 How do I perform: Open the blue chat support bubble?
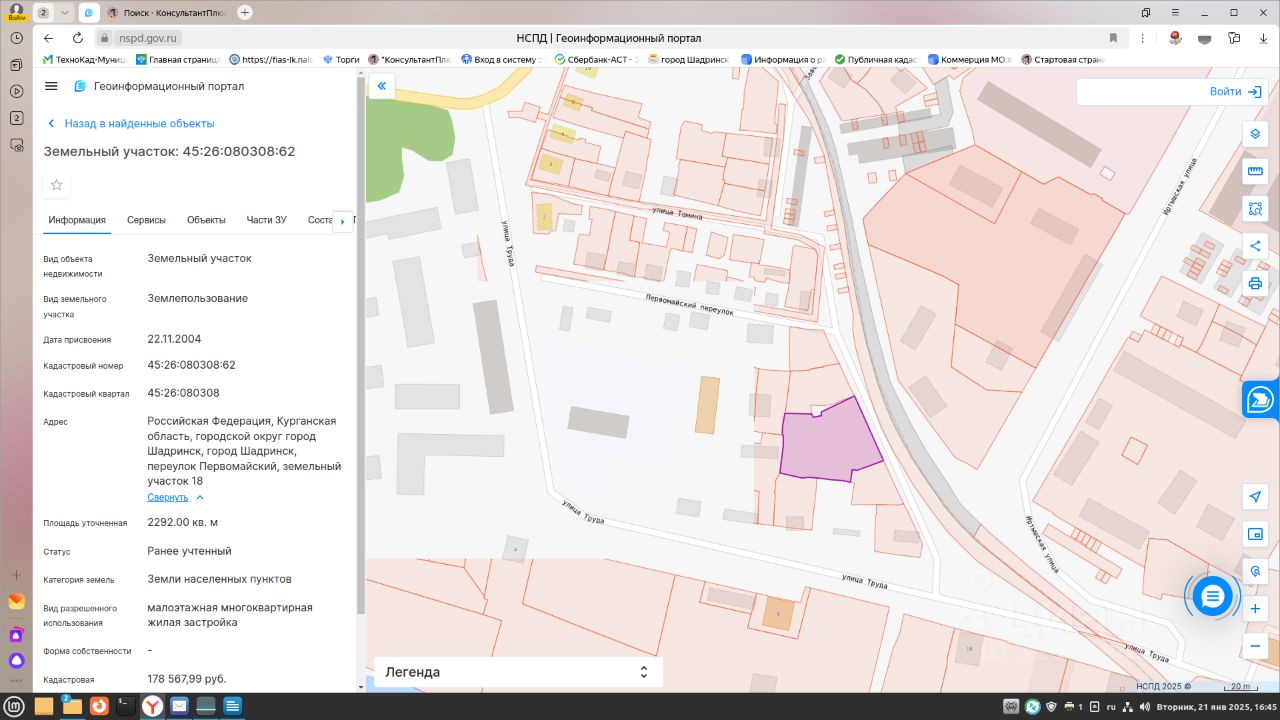(1212, 597)
